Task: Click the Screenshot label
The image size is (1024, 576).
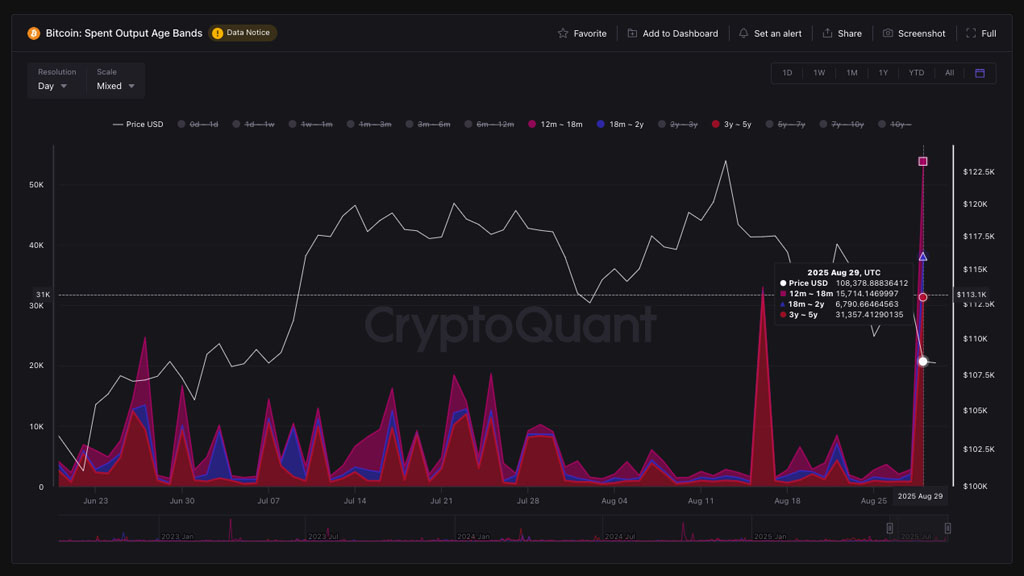Action: coord(921,33)
